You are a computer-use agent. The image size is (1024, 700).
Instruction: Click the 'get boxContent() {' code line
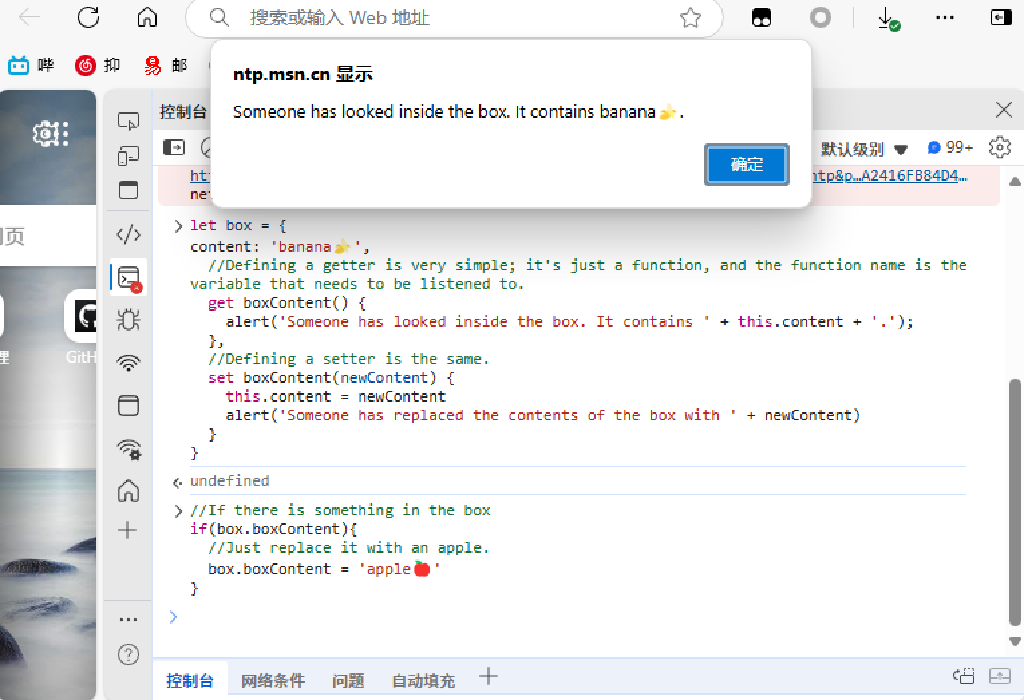tap(287, 303)
